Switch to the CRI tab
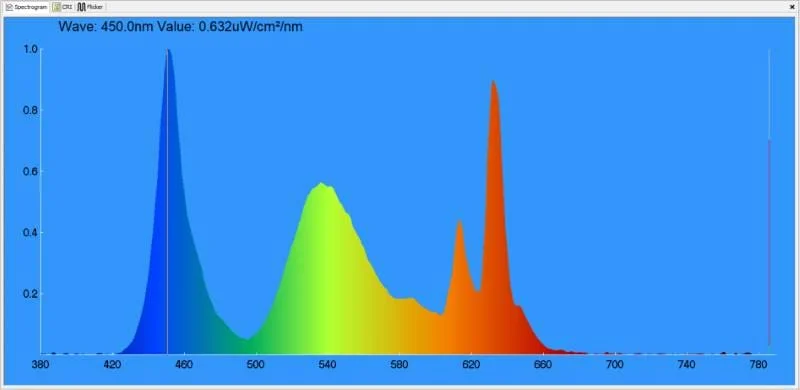This screenshot has width=800, height=390. coord(63,7)
